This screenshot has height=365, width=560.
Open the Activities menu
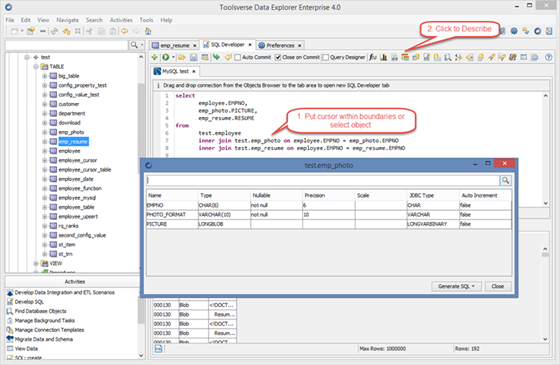(121, 20)
